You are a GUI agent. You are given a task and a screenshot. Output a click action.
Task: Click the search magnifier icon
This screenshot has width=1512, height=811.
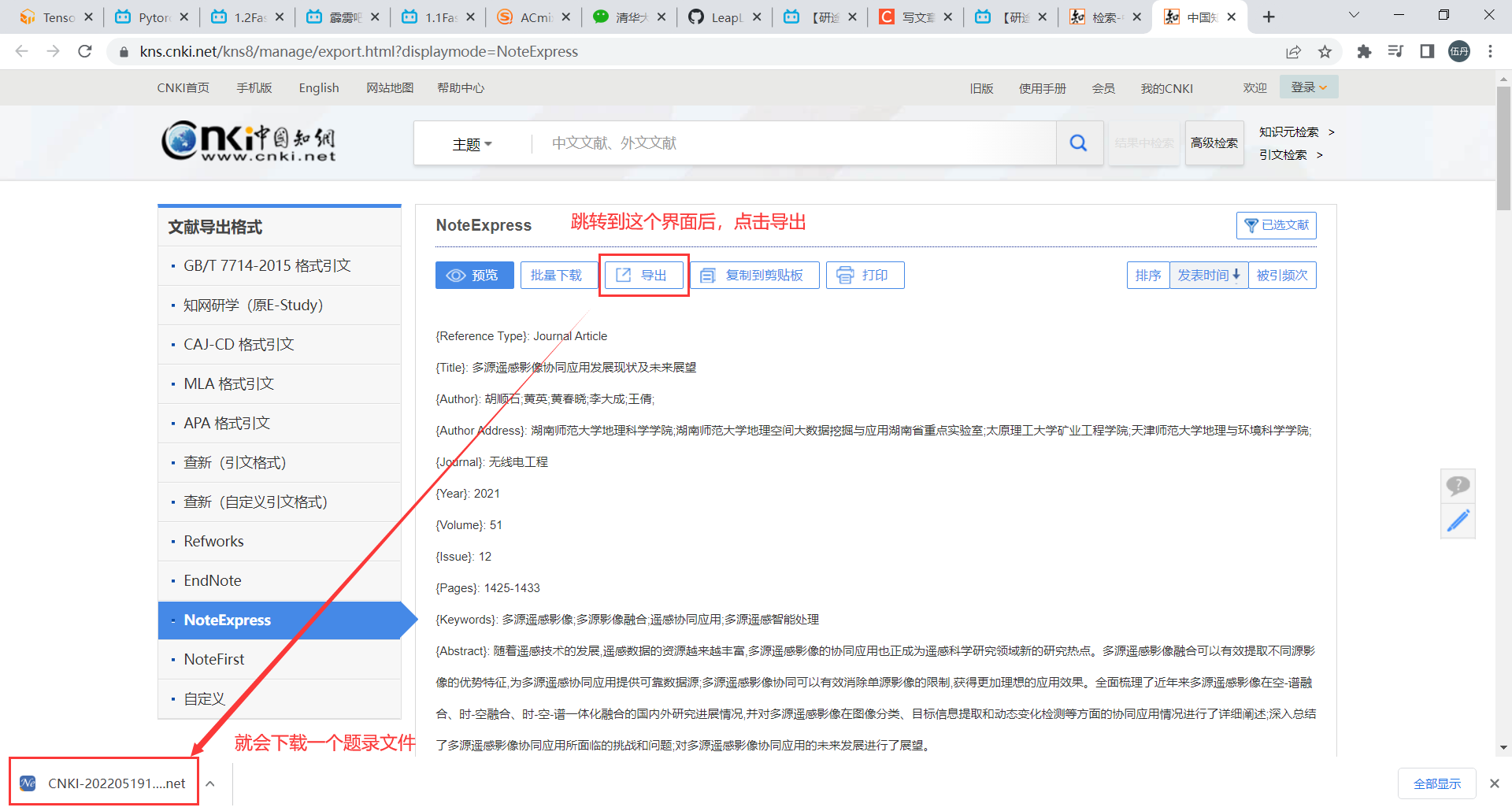pyautogui.click(x=1078, y=143)
